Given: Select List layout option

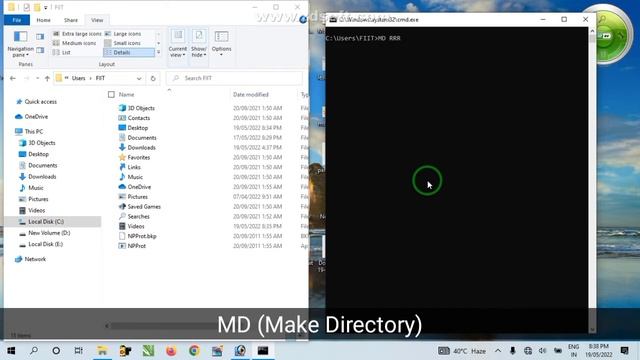Looking at the screenshot, I should 62,53.
